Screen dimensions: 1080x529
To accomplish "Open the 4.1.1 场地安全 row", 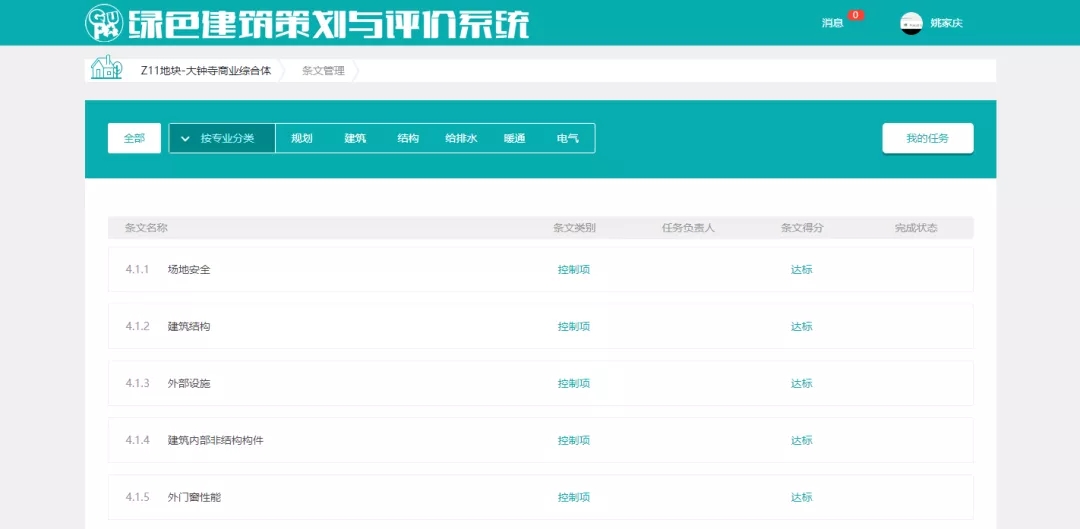I will click(x=189, y=270).
